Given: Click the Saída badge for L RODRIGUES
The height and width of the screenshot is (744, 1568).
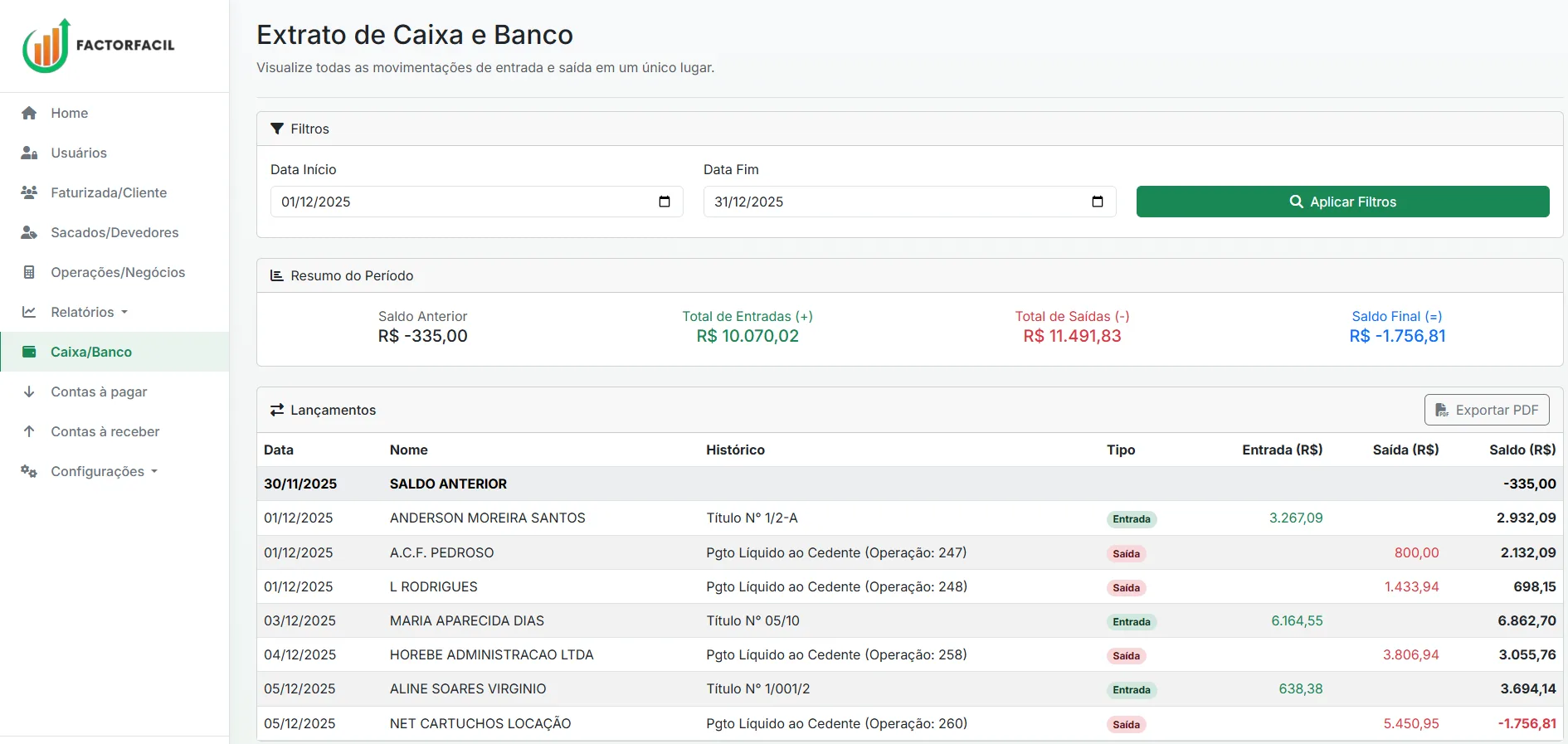Looking at the screenshot, I should click(1126, 587).
